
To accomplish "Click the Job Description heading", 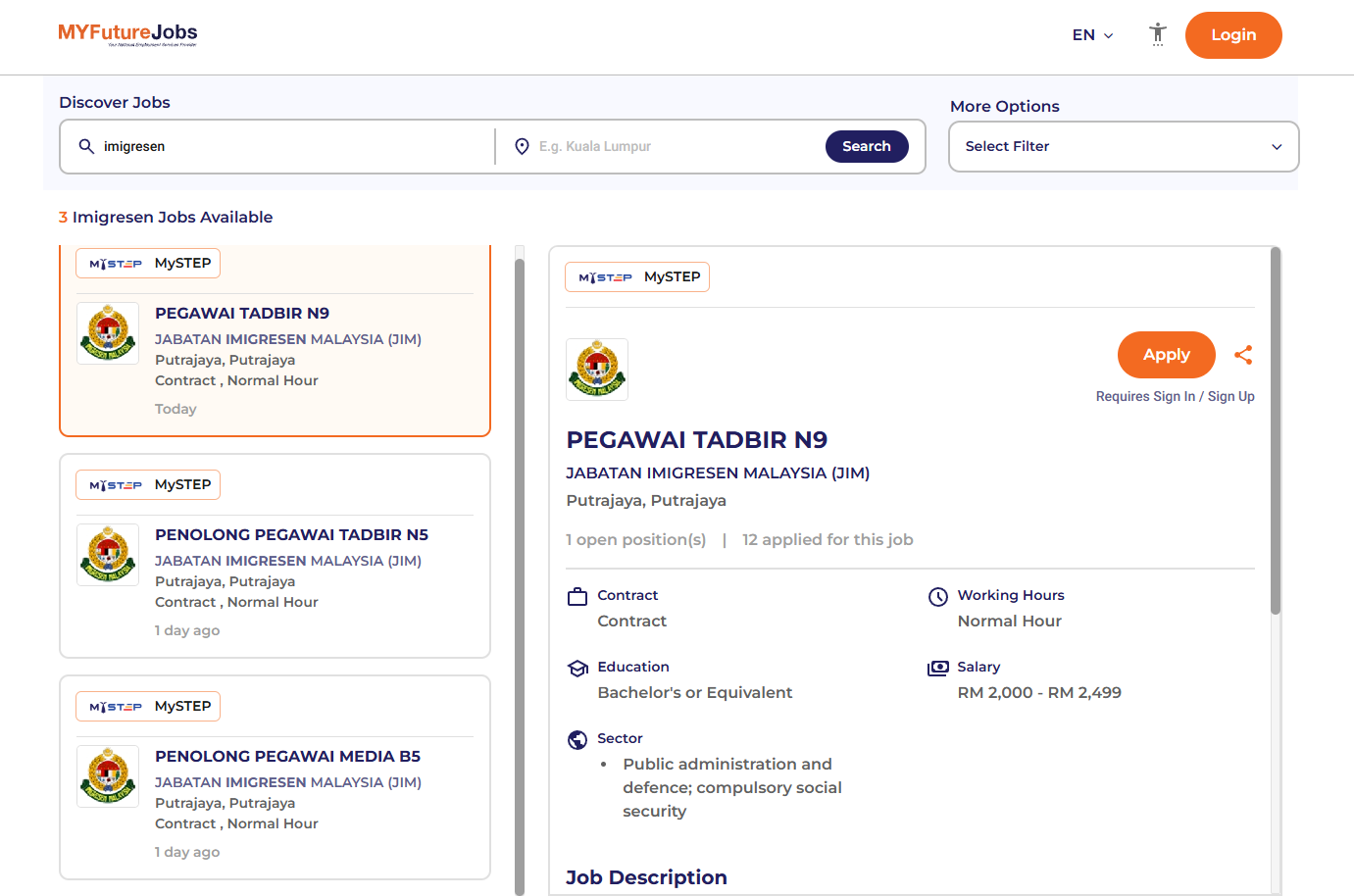I will 646,877.
